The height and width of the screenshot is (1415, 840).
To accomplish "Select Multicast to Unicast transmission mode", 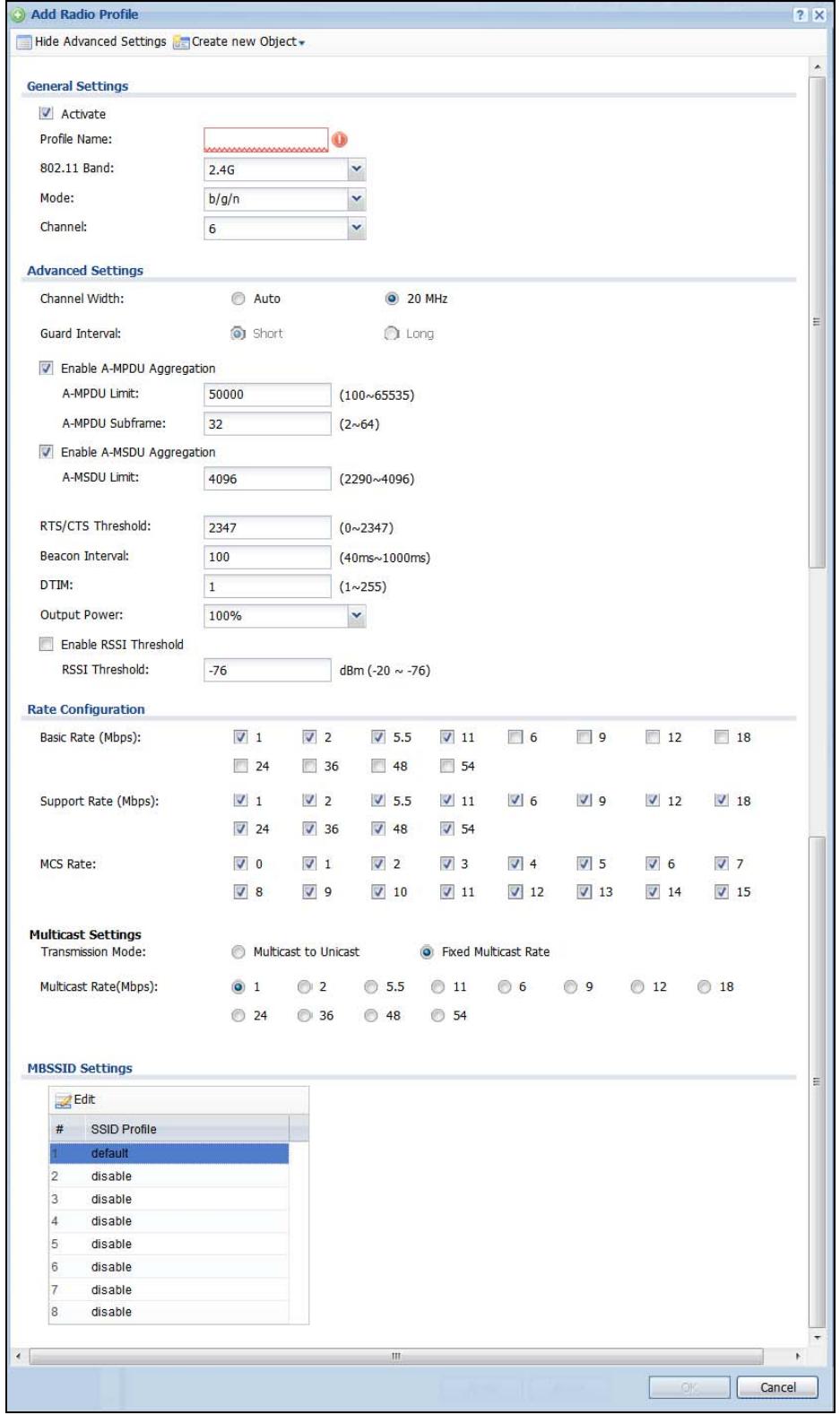I will click(238, 952).
